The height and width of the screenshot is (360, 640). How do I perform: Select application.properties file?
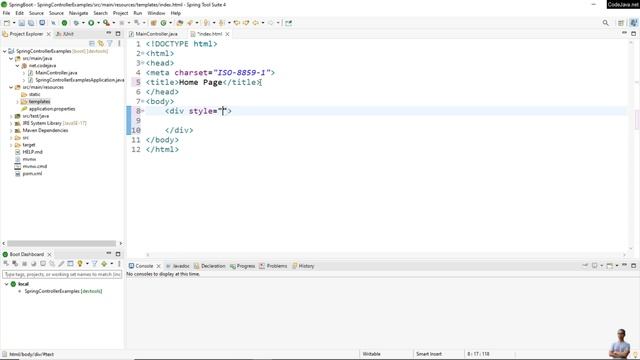click(52, 109)
